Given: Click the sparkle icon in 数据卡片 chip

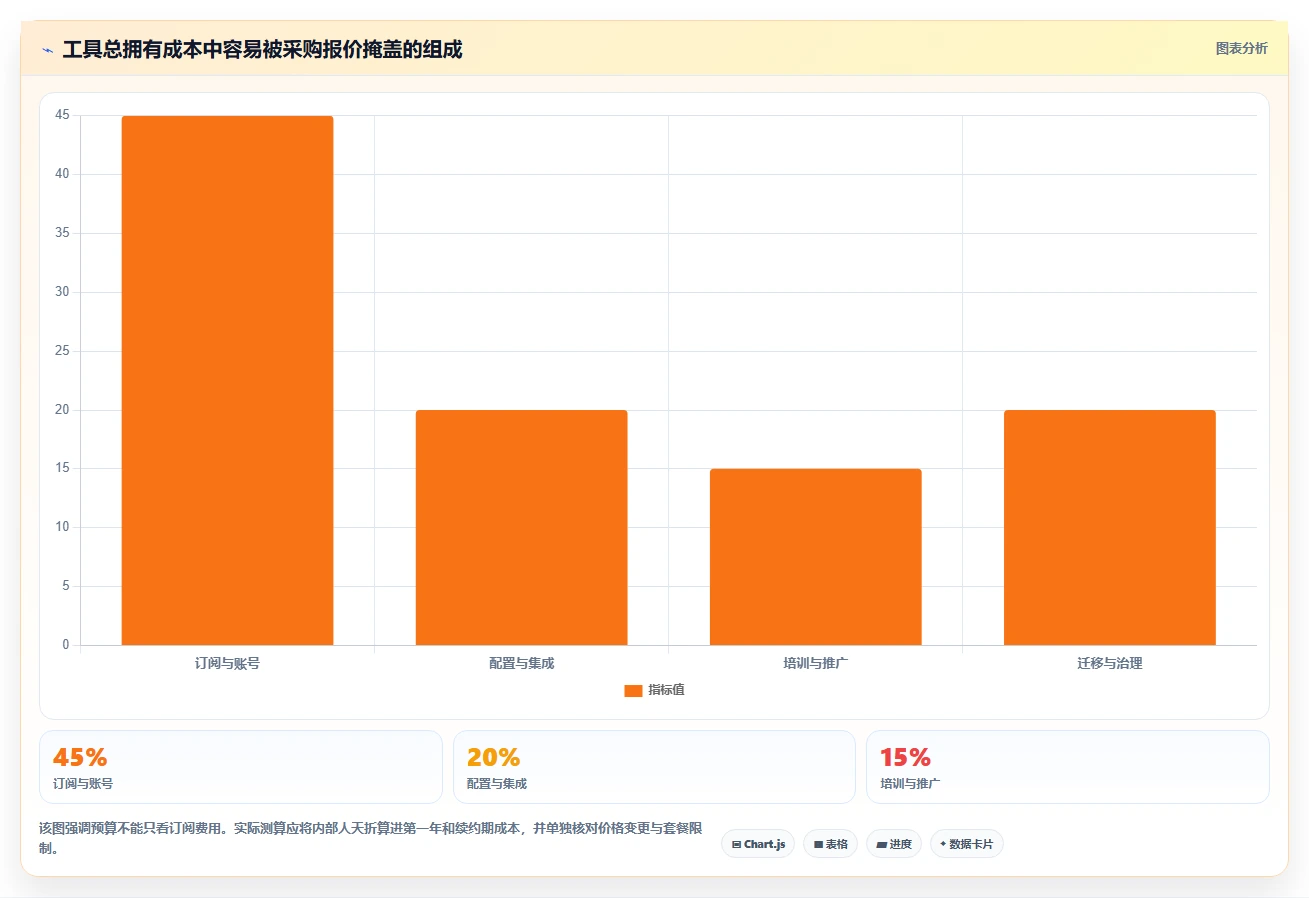Looking at the screenshot, I should pyautogui.click(x=943, y=844).
